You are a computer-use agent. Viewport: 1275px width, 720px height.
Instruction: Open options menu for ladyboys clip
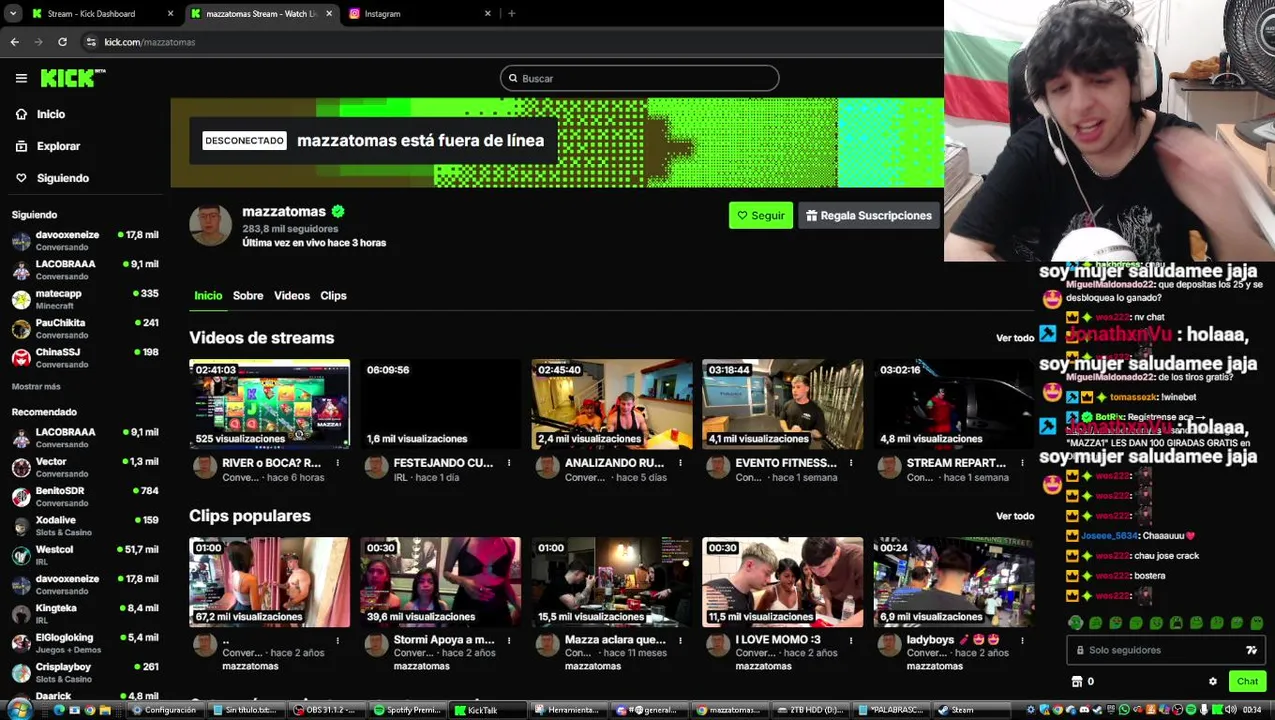click(x=1022, y=640)
